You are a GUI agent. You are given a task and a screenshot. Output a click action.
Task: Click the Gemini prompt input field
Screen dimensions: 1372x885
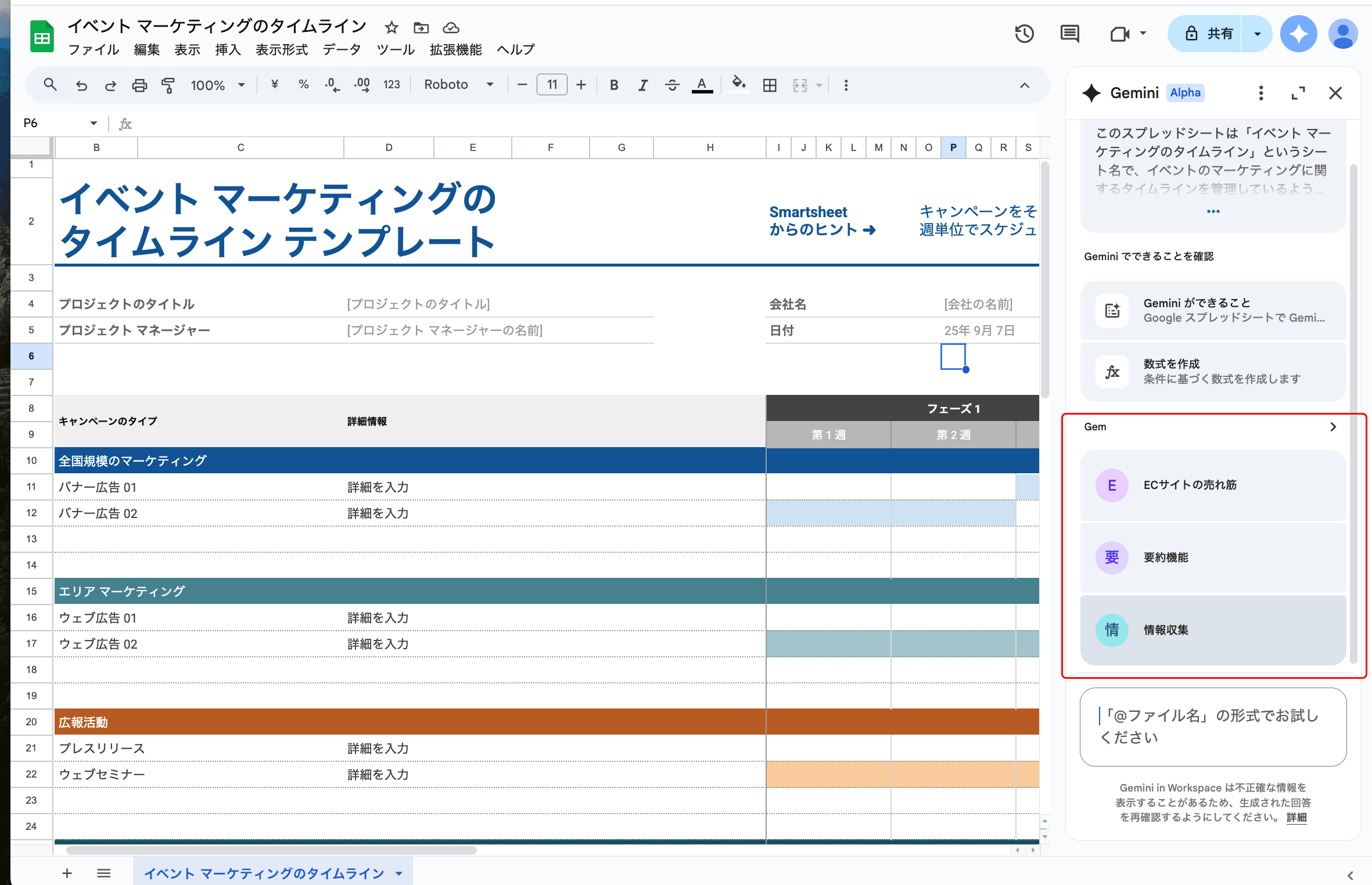tap(1213, 726)
